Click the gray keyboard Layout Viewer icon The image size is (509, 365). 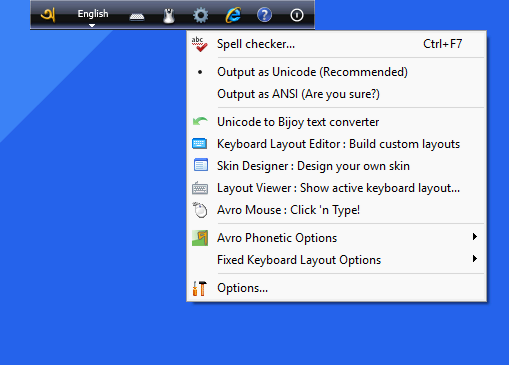point(200,188)
